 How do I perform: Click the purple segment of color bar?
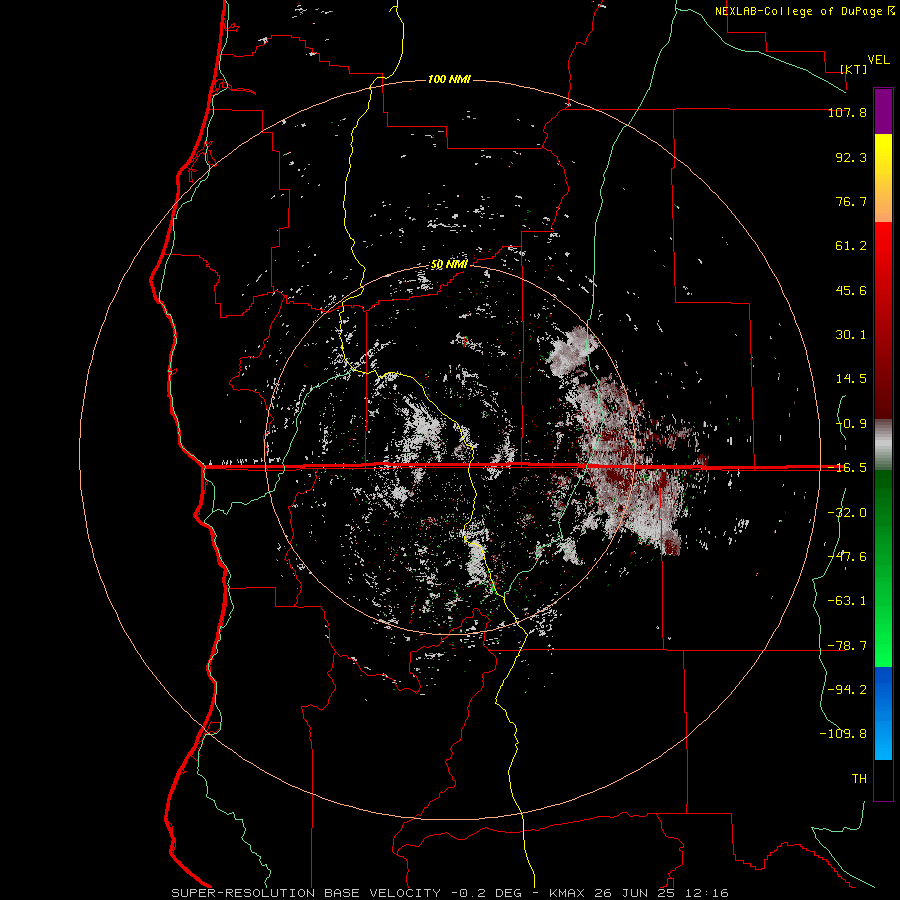click(883, 111)
